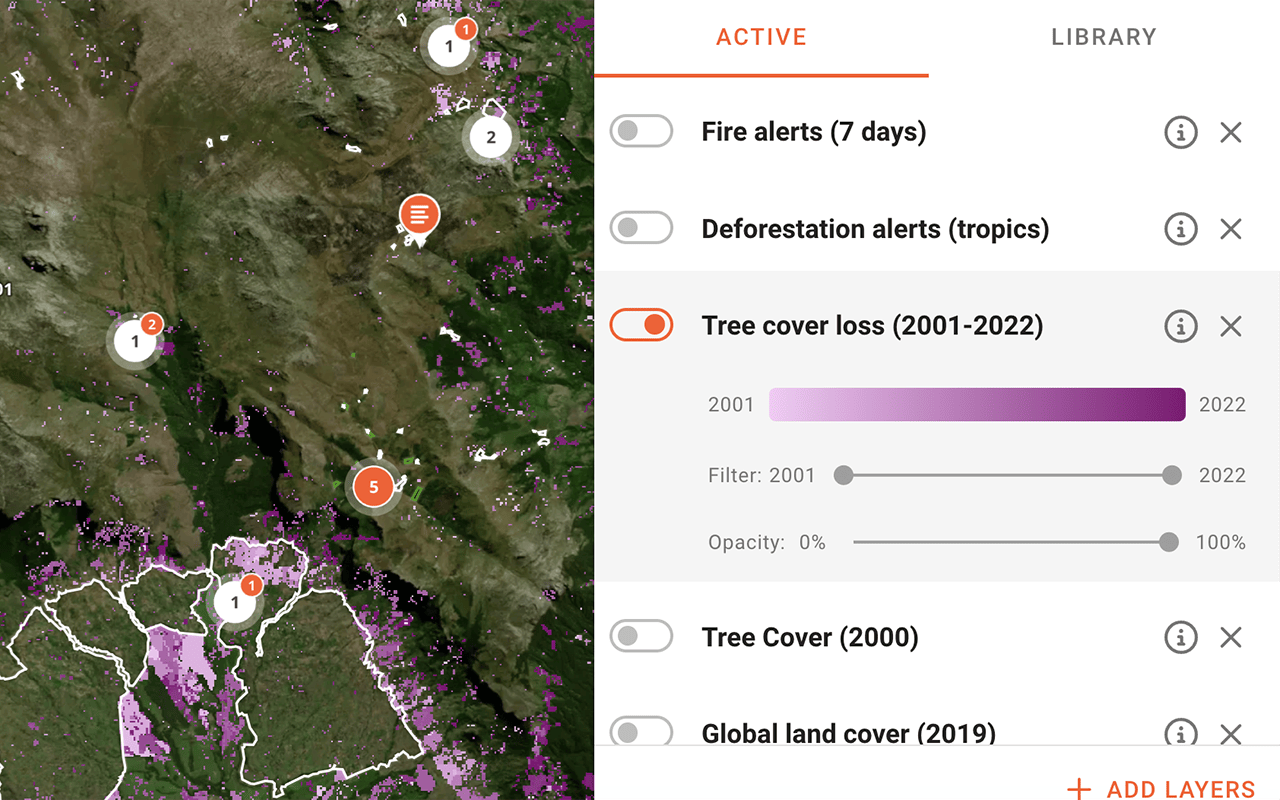Enable the Tree Cover (2000) toggle
1280x800 pixels.
pyautogui.click(x=641, y=637)
